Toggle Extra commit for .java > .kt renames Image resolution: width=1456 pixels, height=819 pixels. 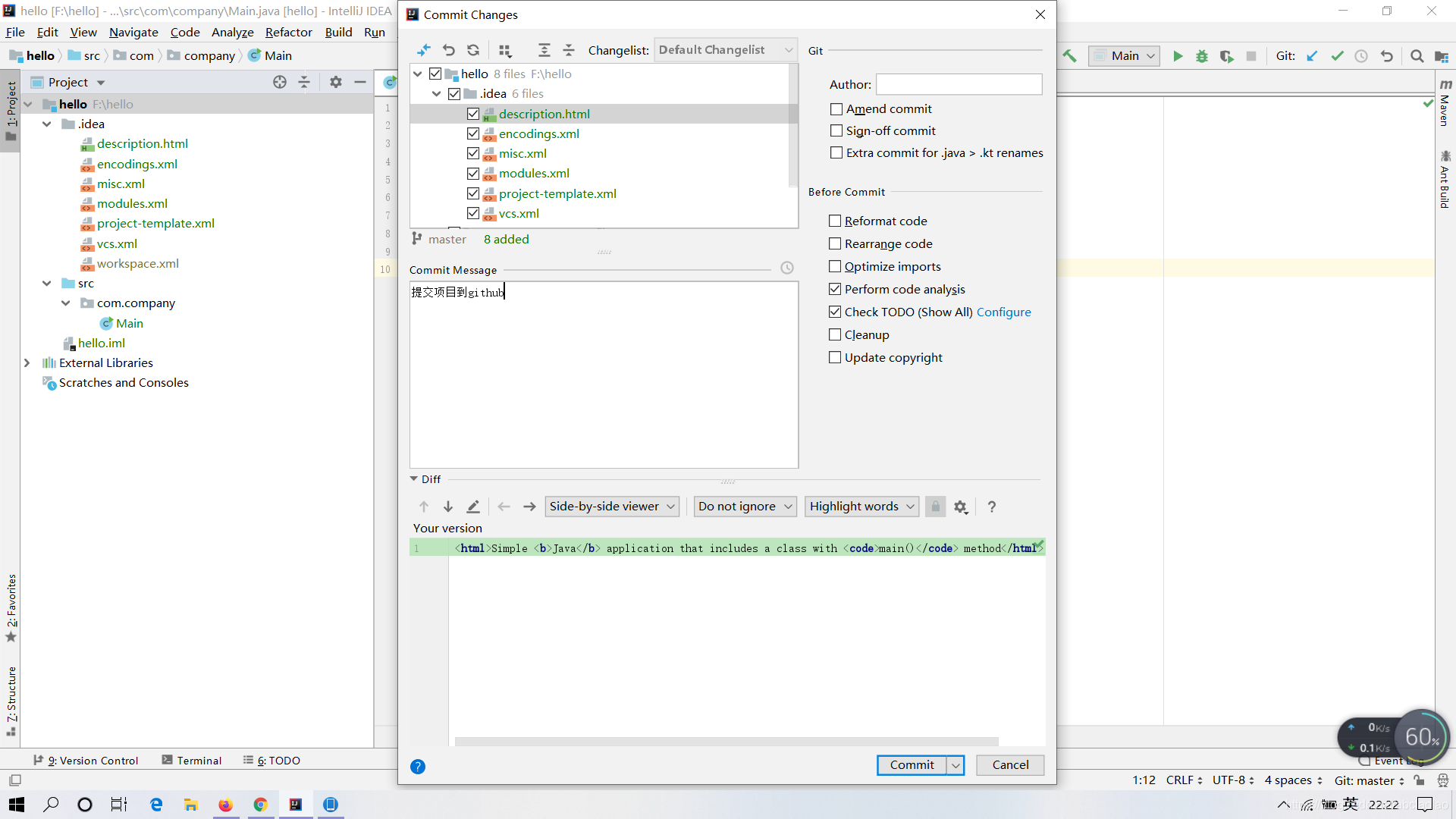point(836,153)
